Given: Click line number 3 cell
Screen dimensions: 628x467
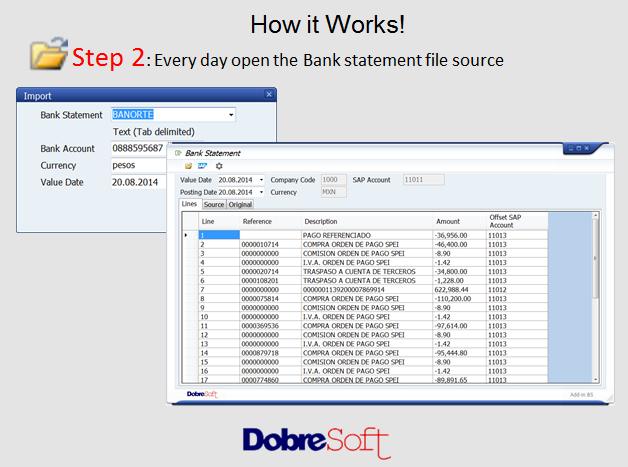Looking at the screenshot, I should coord(219,254).
